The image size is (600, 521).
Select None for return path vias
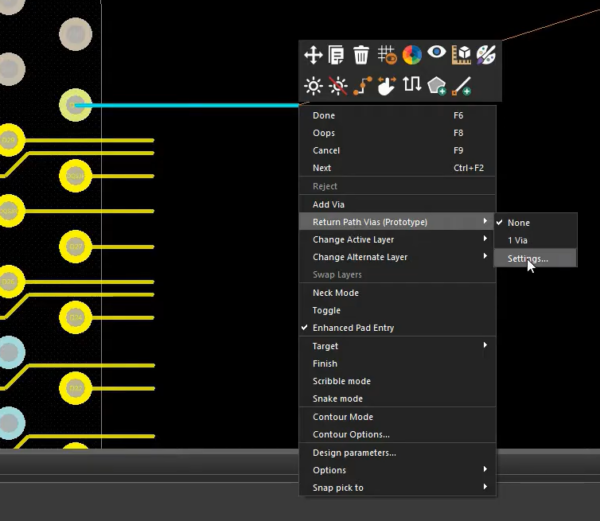point(536,223)
